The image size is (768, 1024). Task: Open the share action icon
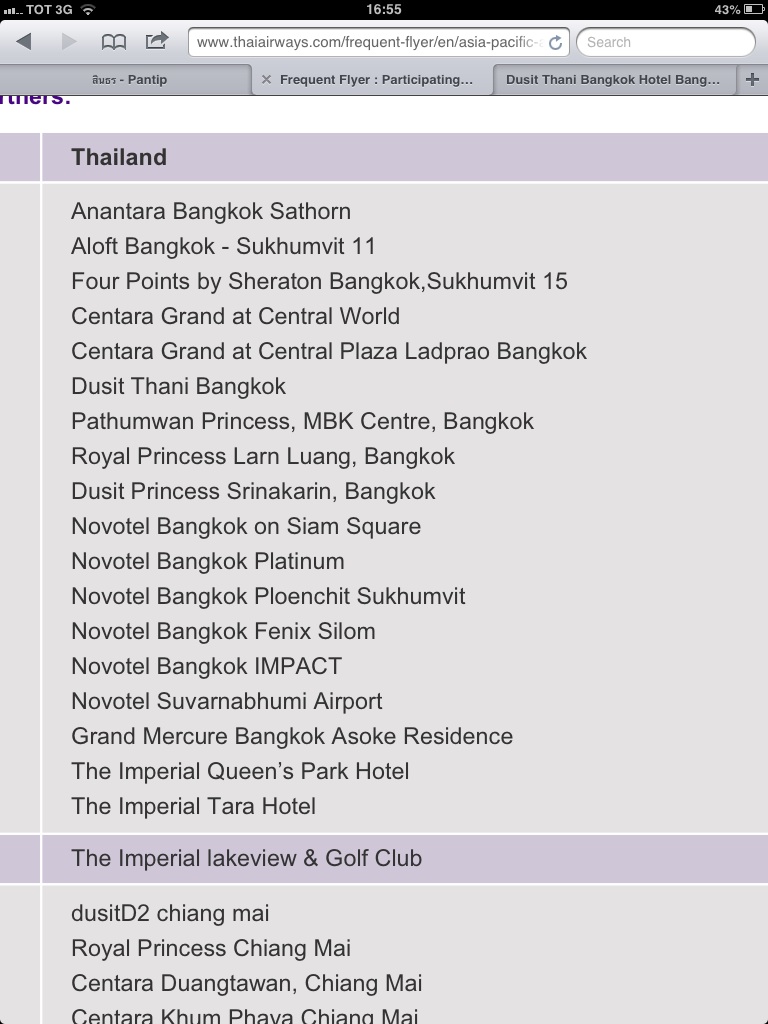[x=157, y=41]
